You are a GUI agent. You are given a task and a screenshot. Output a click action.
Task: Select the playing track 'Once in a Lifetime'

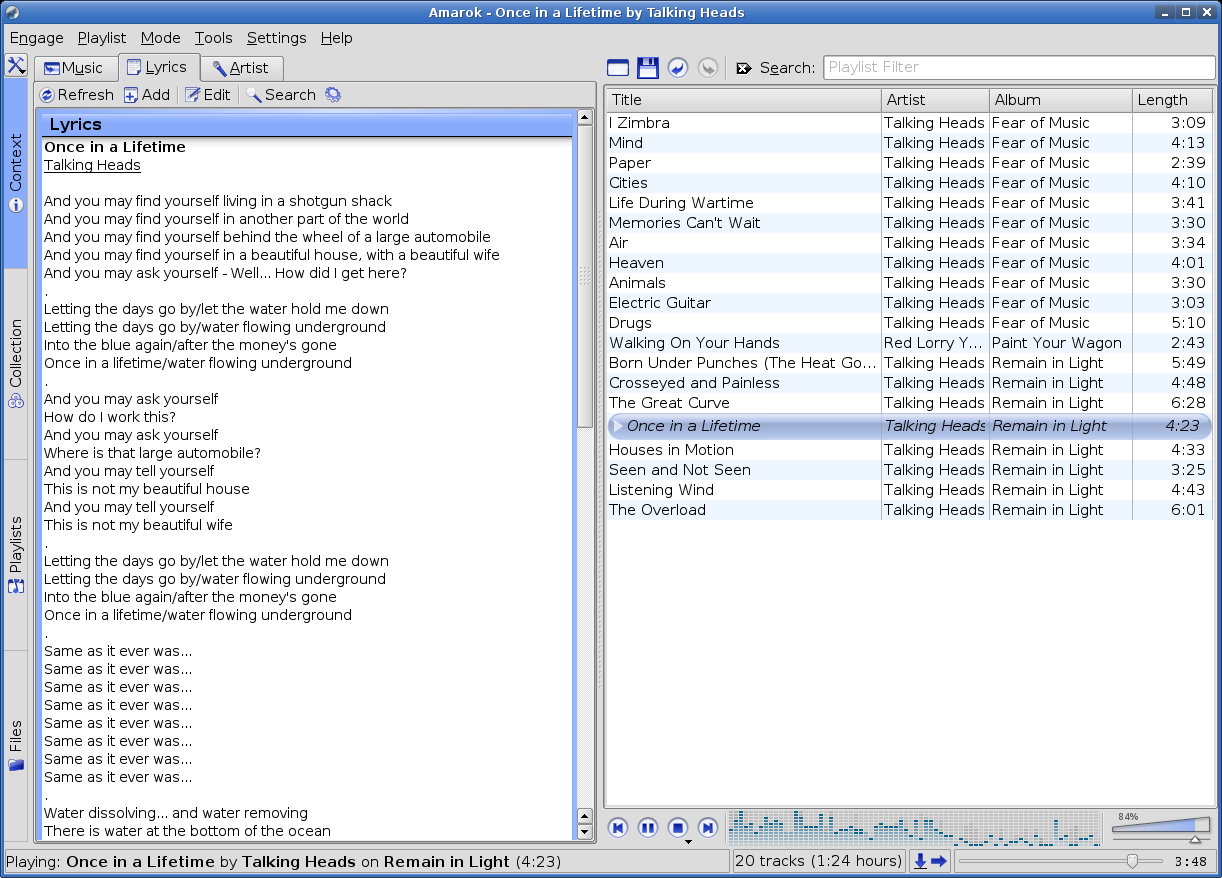tap(909, 426)
